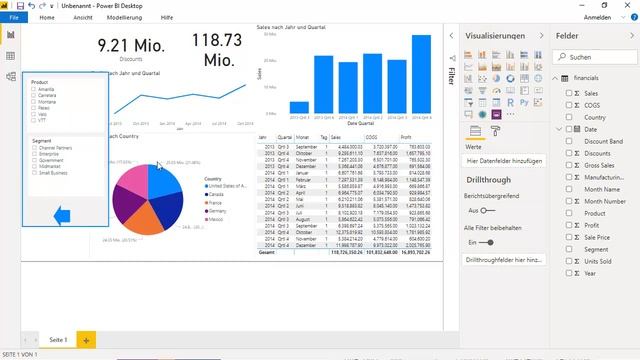Open the Home ribbon tab
The height and width of the screenshot is (360, 640).
[x=47, y=18]
